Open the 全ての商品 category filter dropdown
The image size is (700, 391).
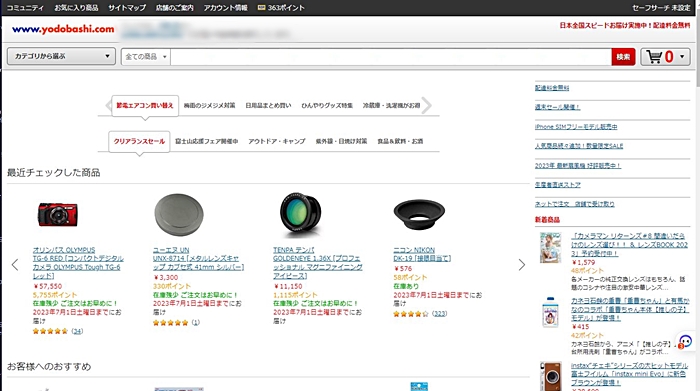coord(146,57)
